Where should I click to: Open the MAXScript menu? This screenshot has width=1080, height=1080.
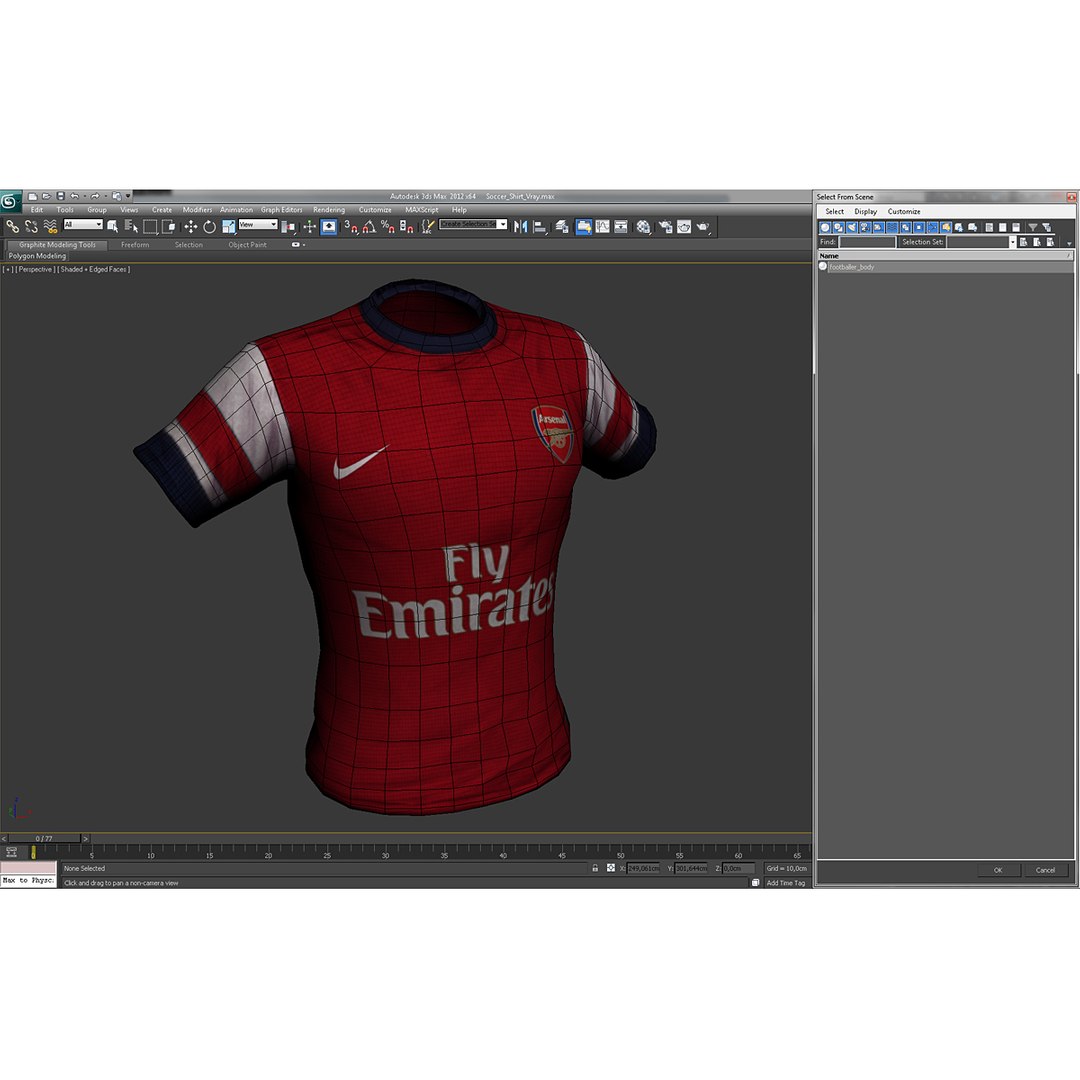click(x=422, y=209)
